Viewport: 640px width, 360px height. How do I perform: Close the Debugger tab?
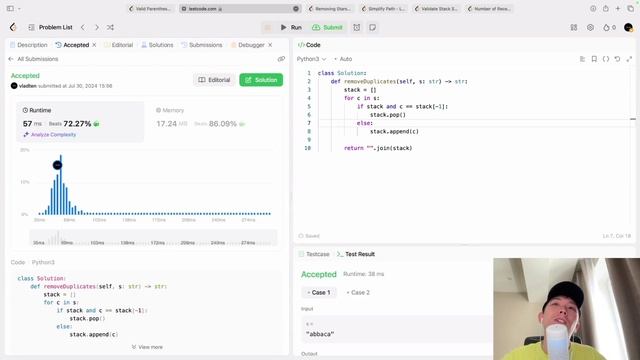(270, 45)
